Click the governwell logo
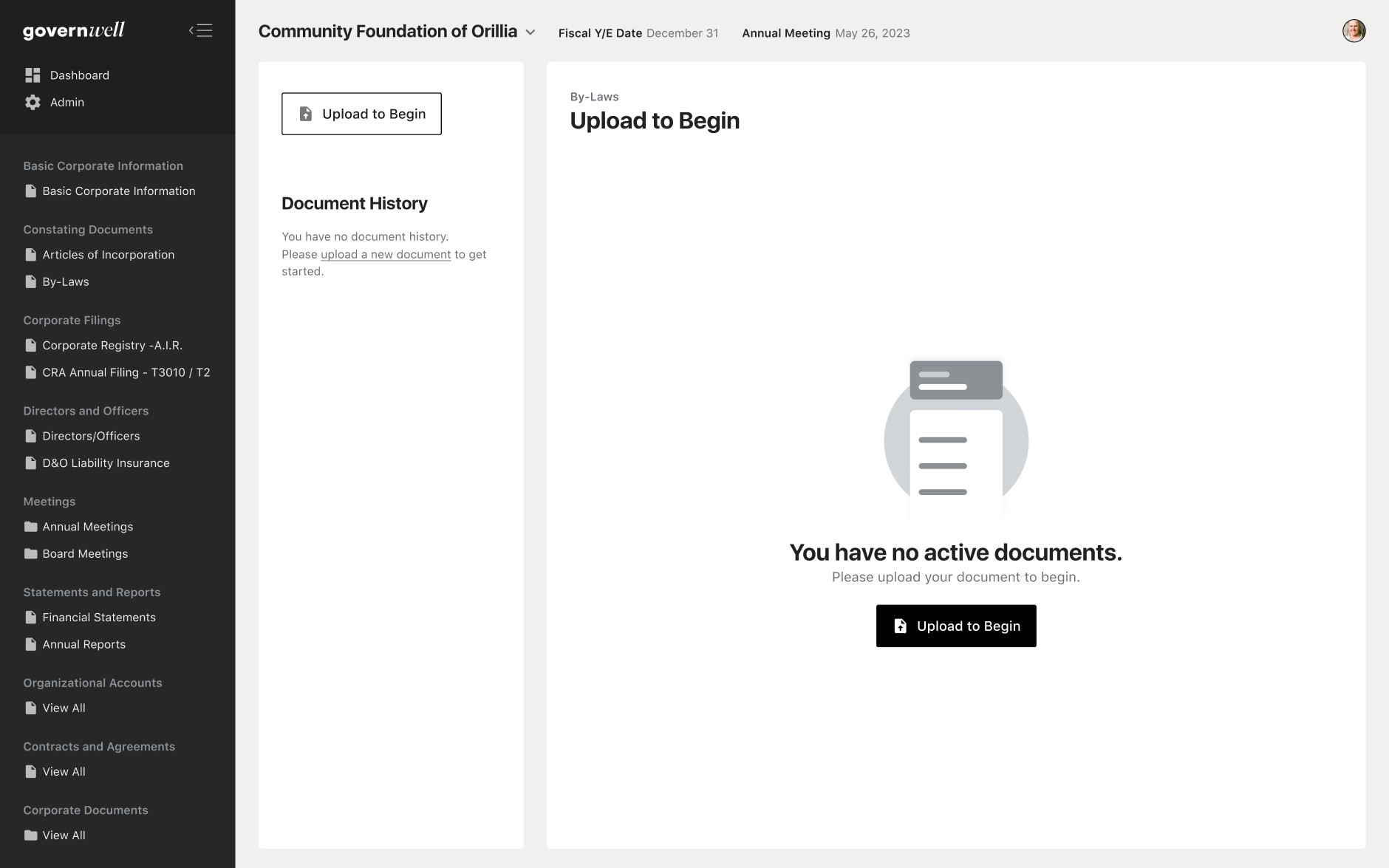1389x868 pixels. [x=74, y=30]
